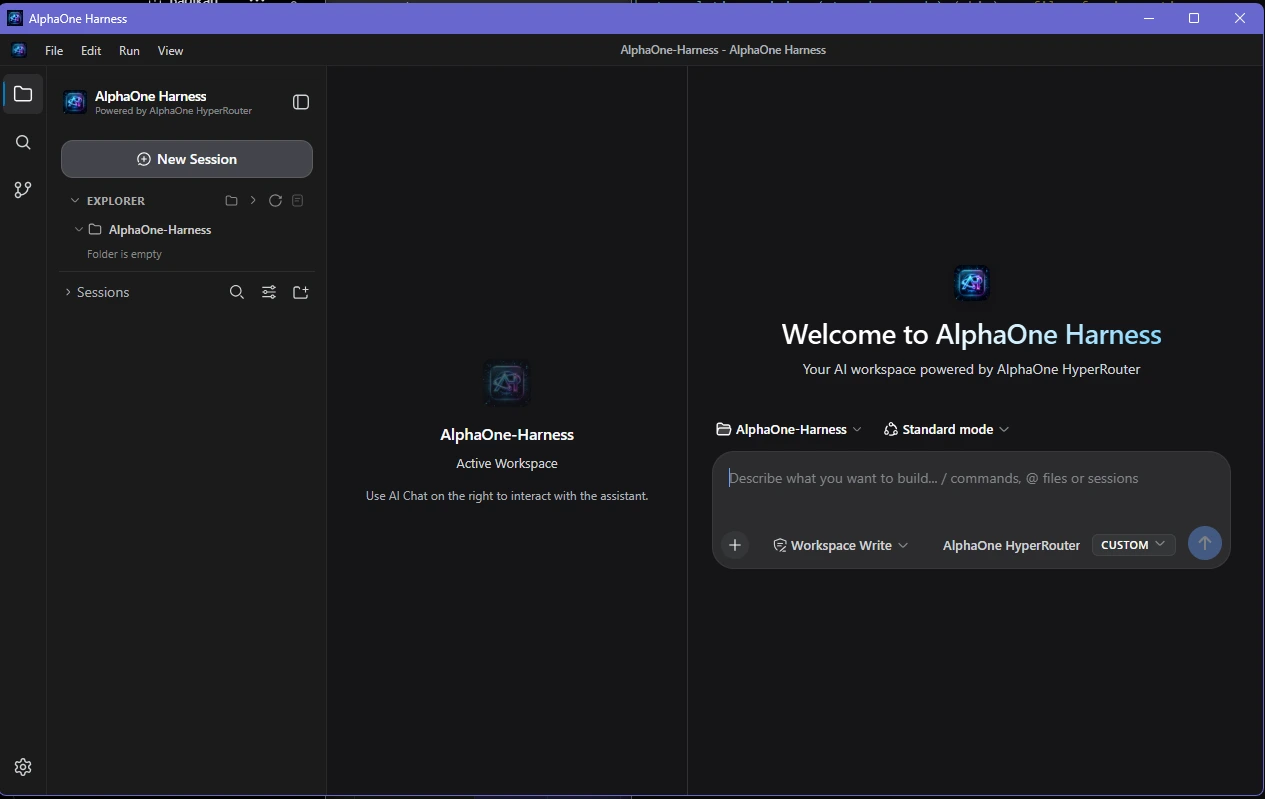Screen dimensions: 1265x799
Task: Create a new session folder icon
Action: [x=301, y=292]
